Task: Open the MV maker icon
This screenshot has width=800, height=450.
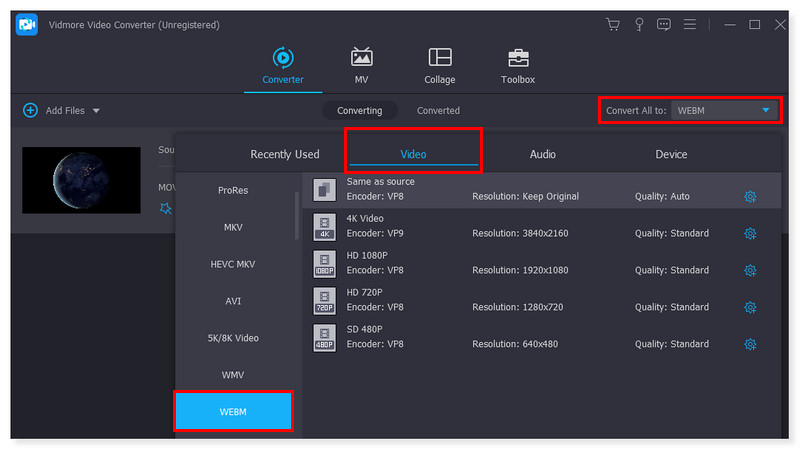Action: (361, 58)
